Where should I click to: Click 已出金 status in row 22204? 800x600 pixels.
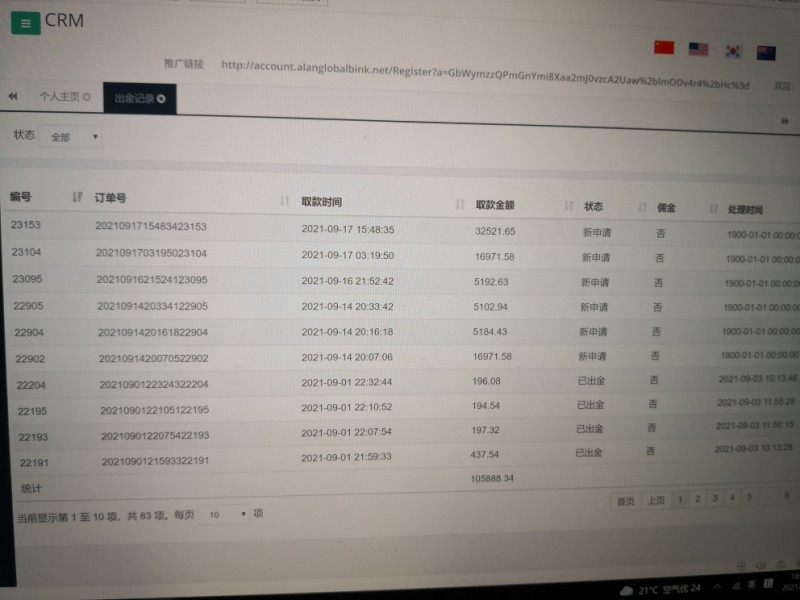pos(591,381)
